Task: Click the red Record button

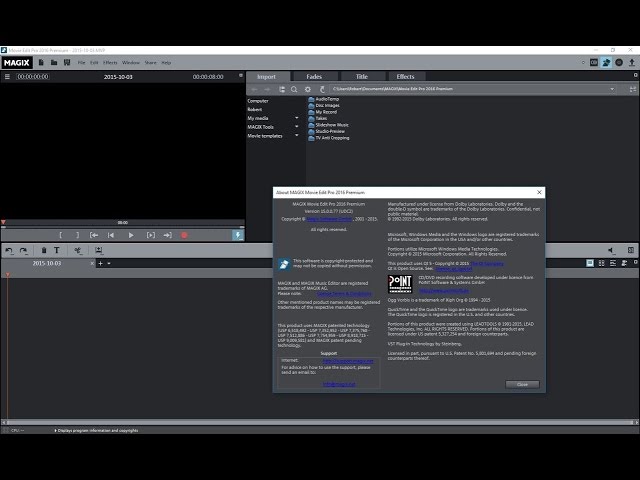Action: pos(184,235)
